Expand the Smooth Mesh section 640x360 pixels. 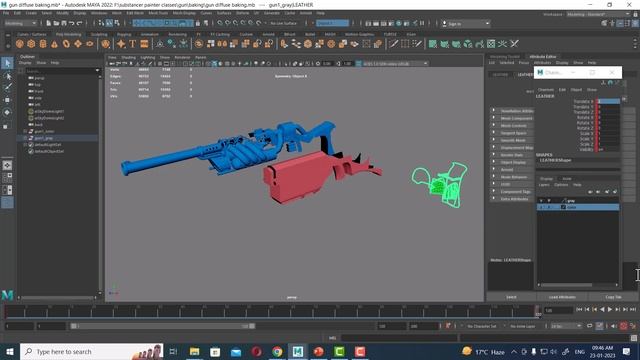click(x=493, y=140)
